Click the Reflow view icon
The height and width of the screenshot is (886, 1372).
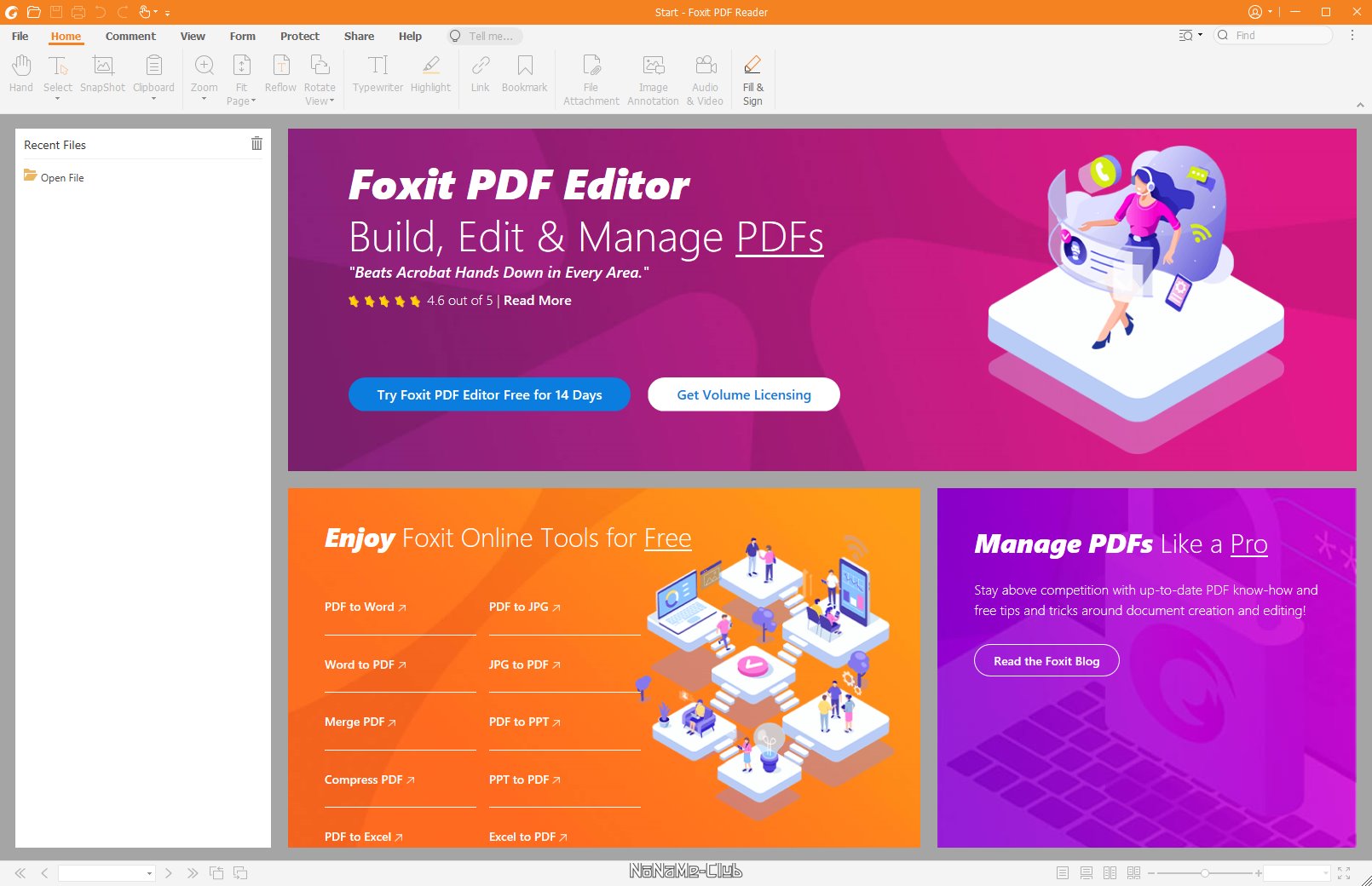click(280, 73)
